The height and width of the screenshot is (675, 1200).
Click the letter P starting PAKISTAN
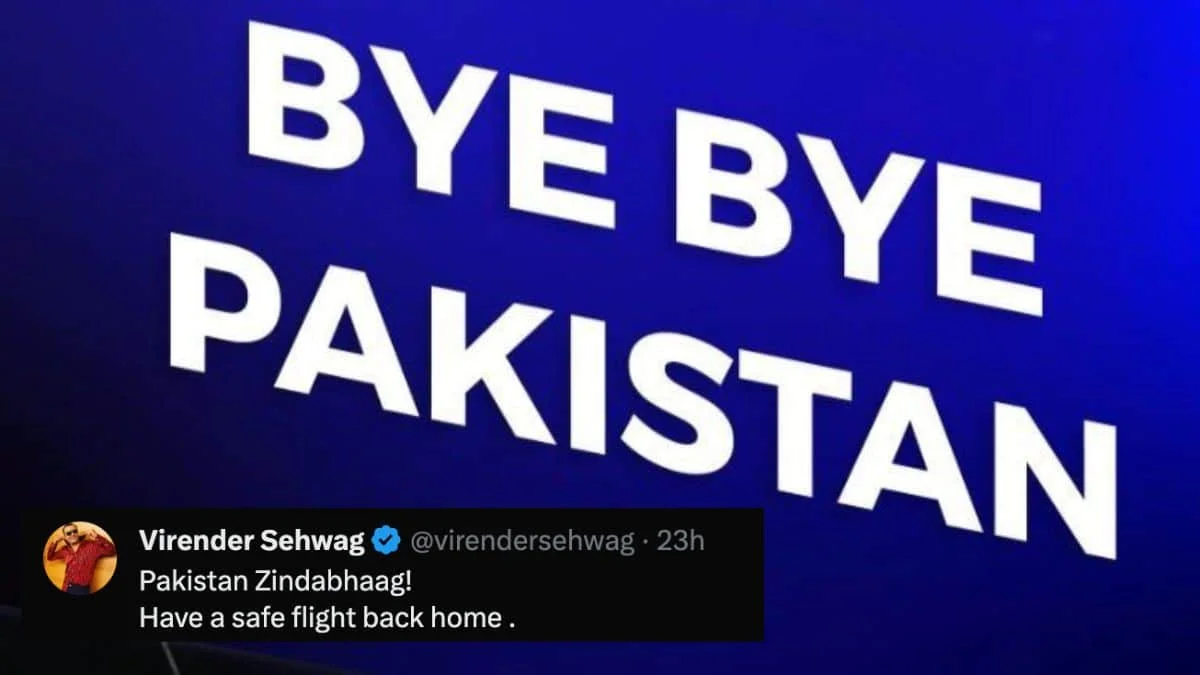pos(249,307)
